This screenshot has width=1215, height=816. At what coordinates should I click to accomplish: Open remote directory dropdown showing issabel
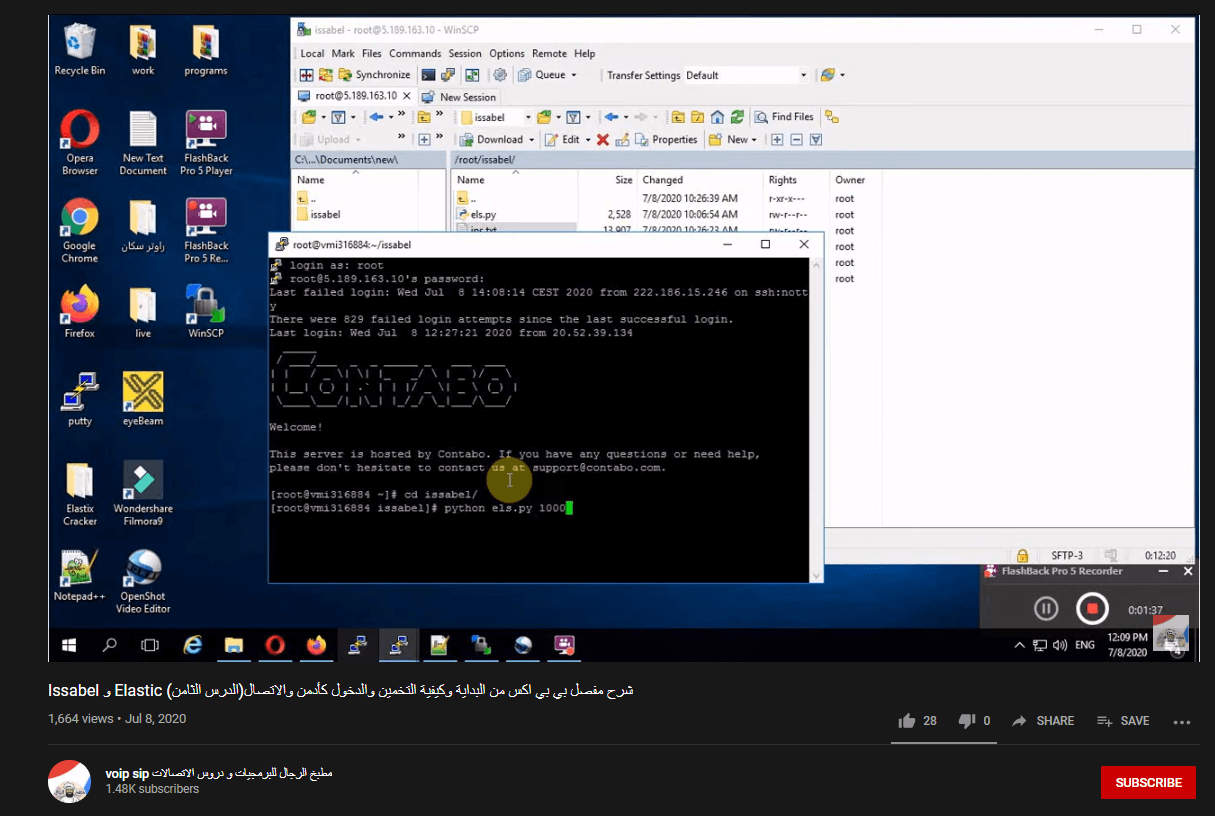(495, 117)
